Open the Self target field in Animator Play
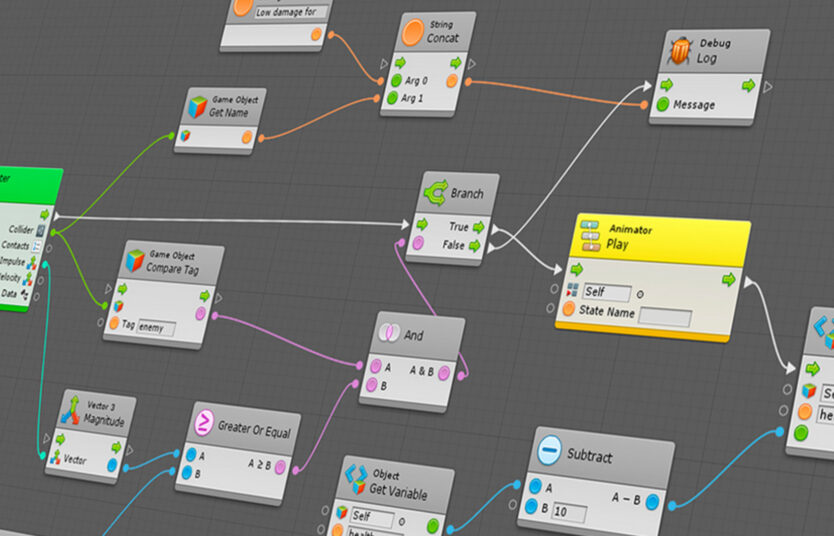Viewport: 834px width, 536px height. tap(606, 292)
